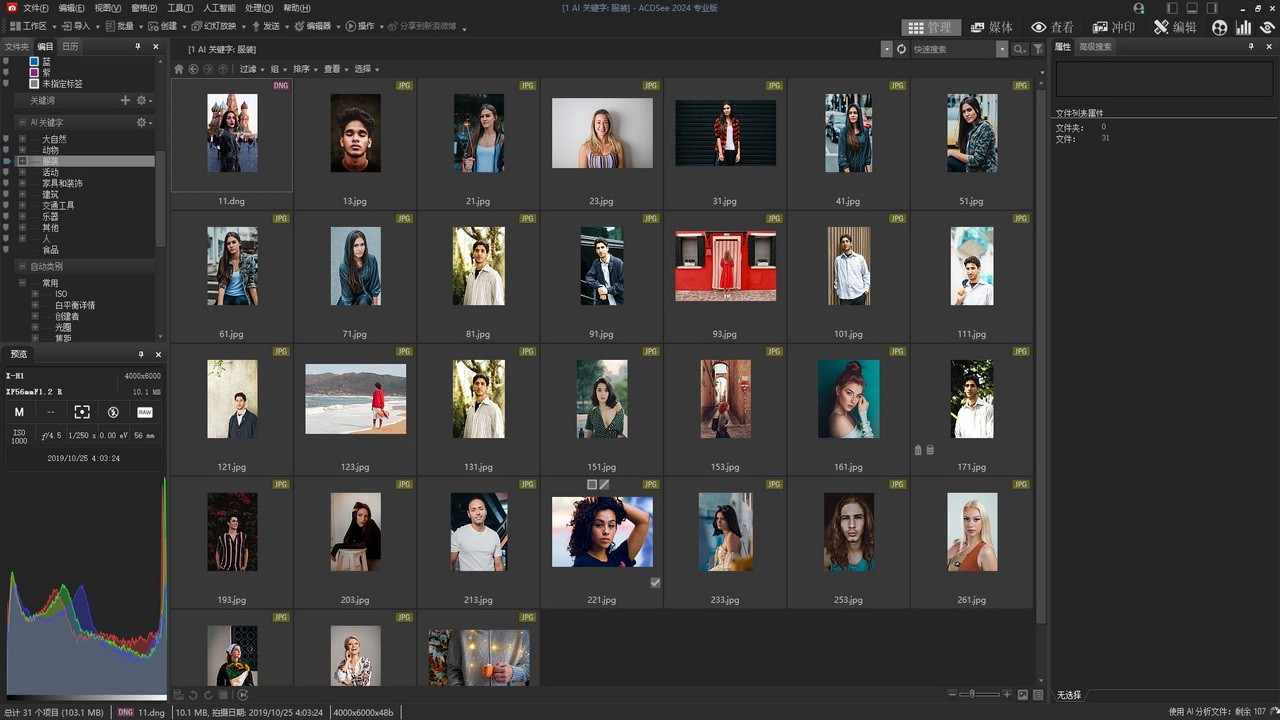Switch to 编辑 edit mode
1280x720 pixels.
[1174, 27]
